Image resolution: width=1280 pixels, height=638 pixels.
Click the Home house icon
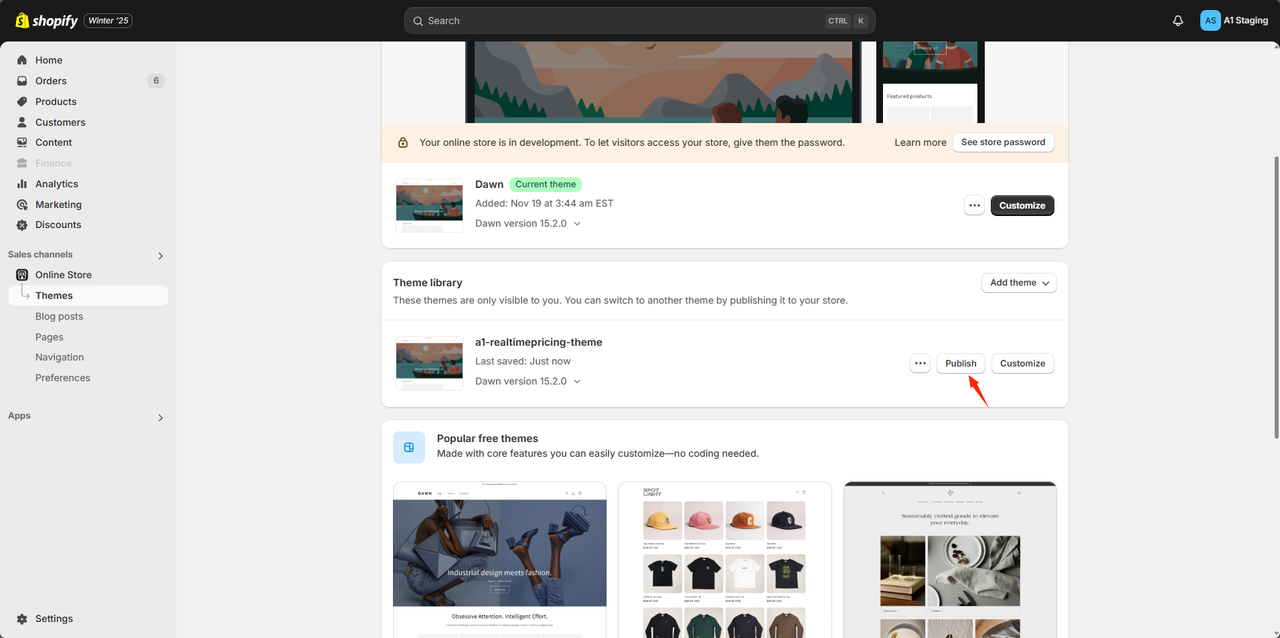tap(22, 60)
